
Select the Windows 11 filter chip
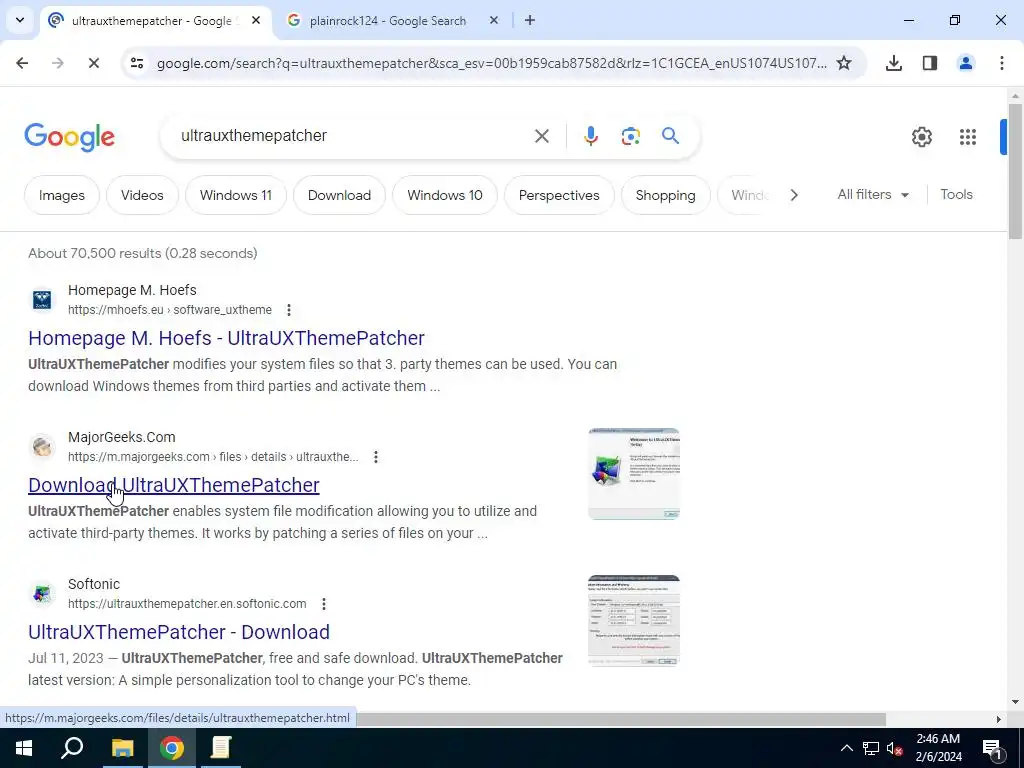[236, 195]
